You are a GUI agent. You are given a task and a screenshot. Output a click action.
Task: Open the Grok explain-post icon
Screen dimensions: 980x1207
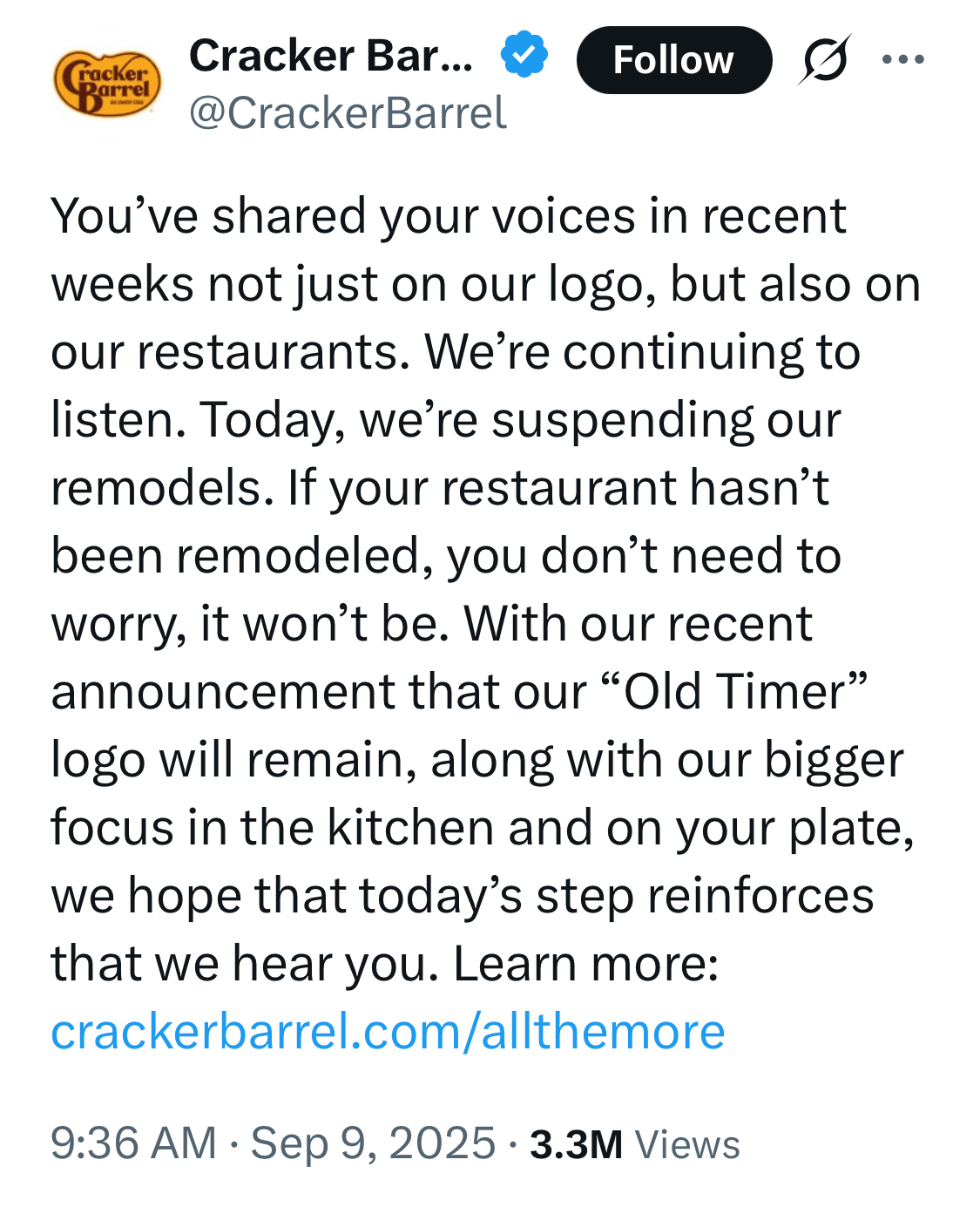[823, 60]
